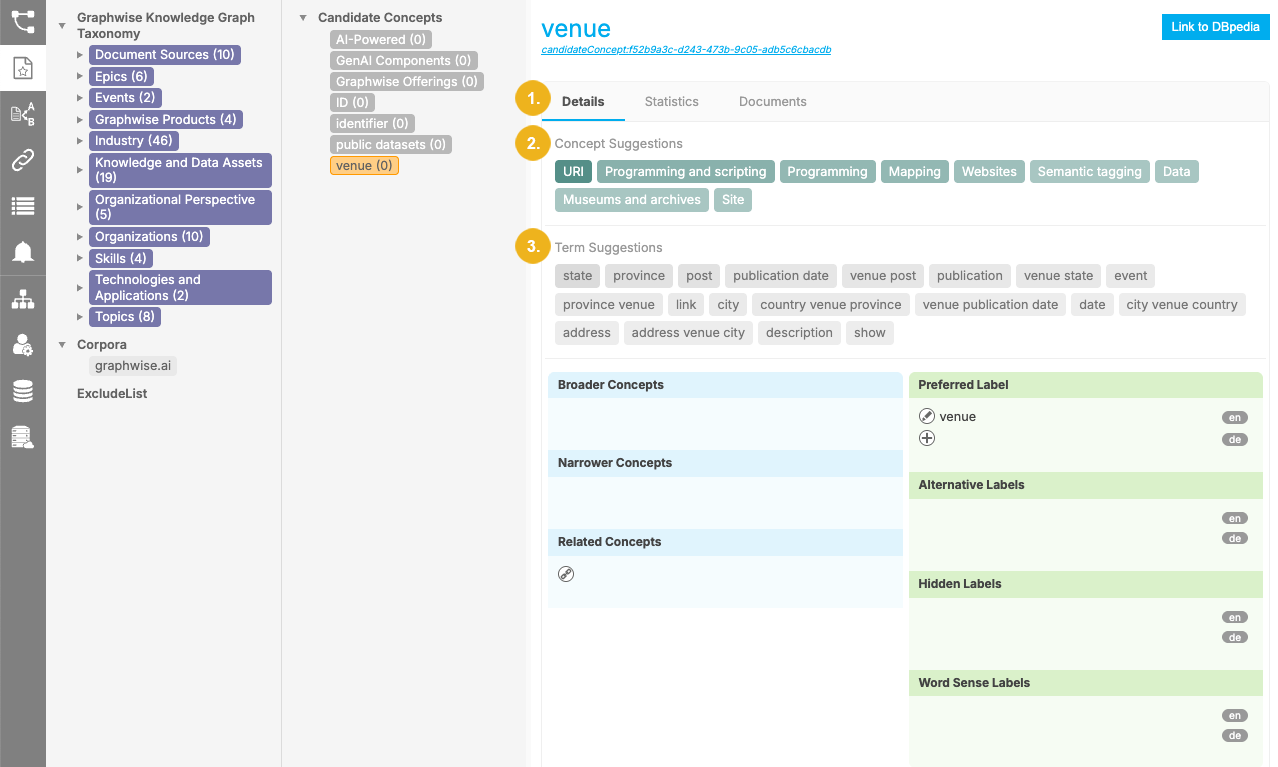Open the Documents tab
The height and width of the screenshot is (767, 1278).
772,101
